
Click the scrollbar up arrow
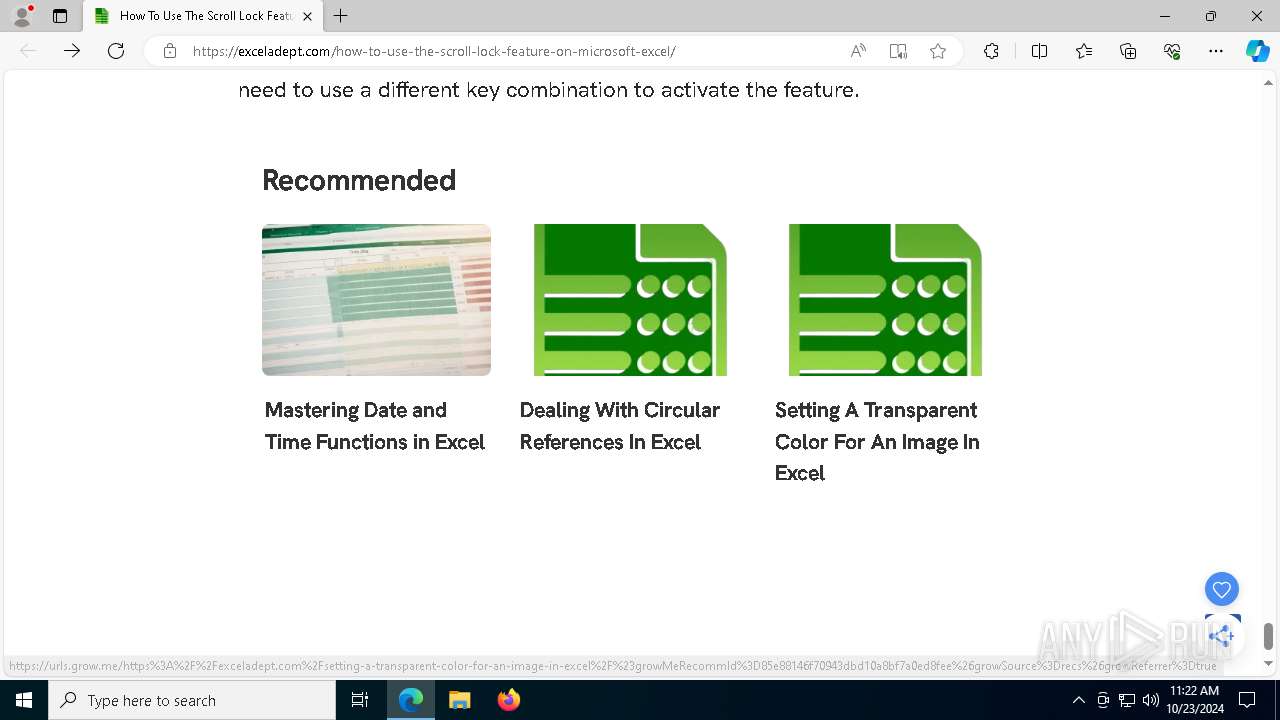click(x=1268, y=83)
